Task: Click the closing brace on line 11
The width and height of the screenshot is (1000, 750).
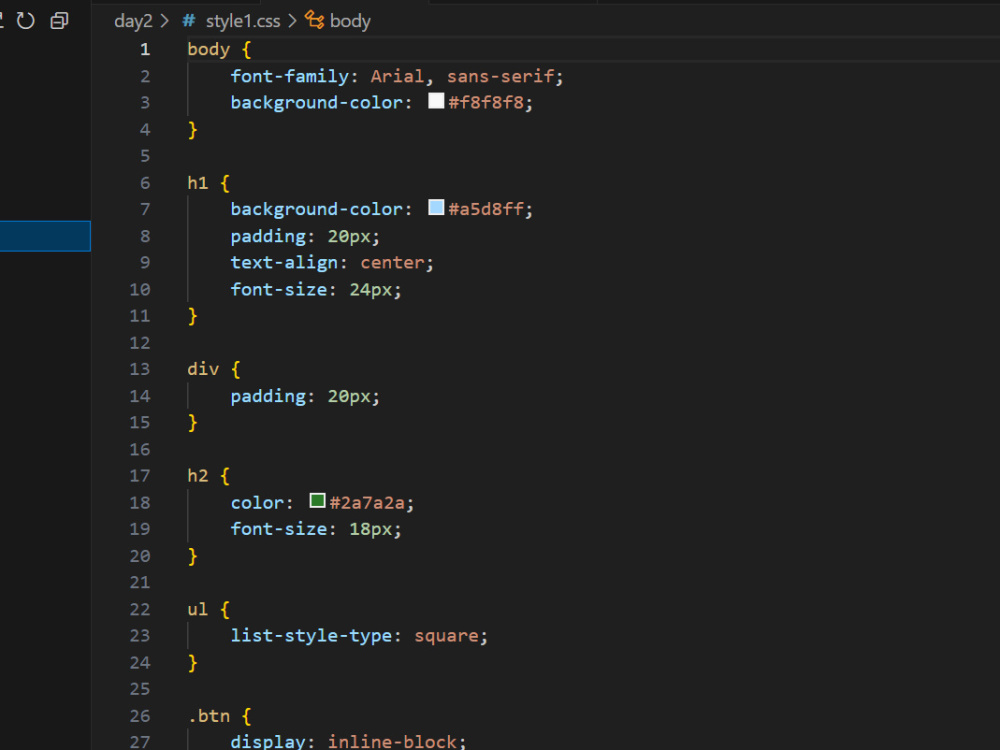Action: click(x=193, y=316)
